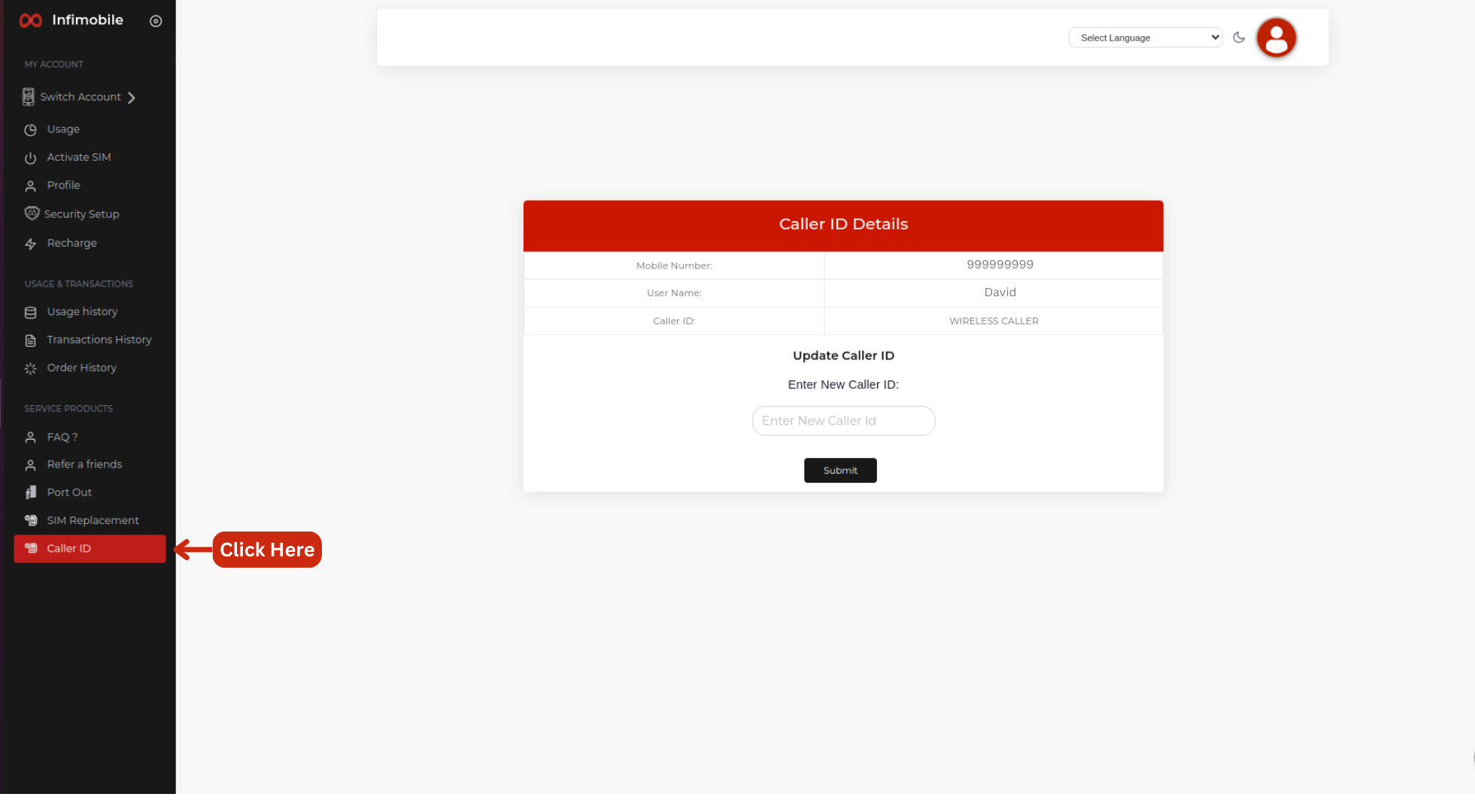Viewport: 1475px width, 812px height.
Task: Click the Port Out icon
Action: point(31,492)
